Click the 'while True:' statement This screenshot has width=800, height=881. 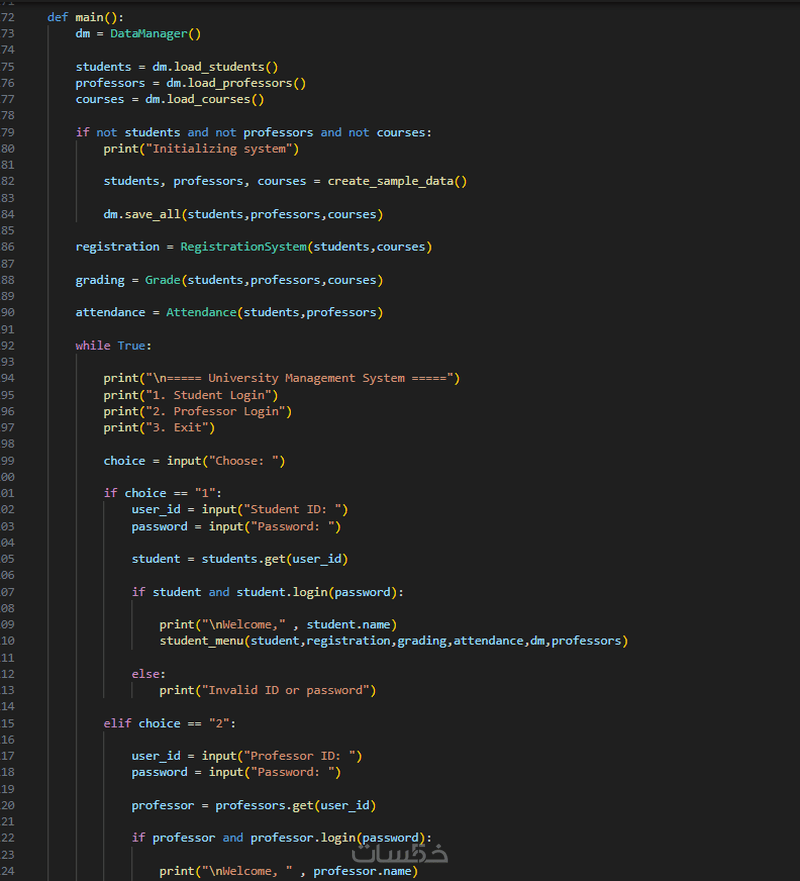click(x=113, y=346)
